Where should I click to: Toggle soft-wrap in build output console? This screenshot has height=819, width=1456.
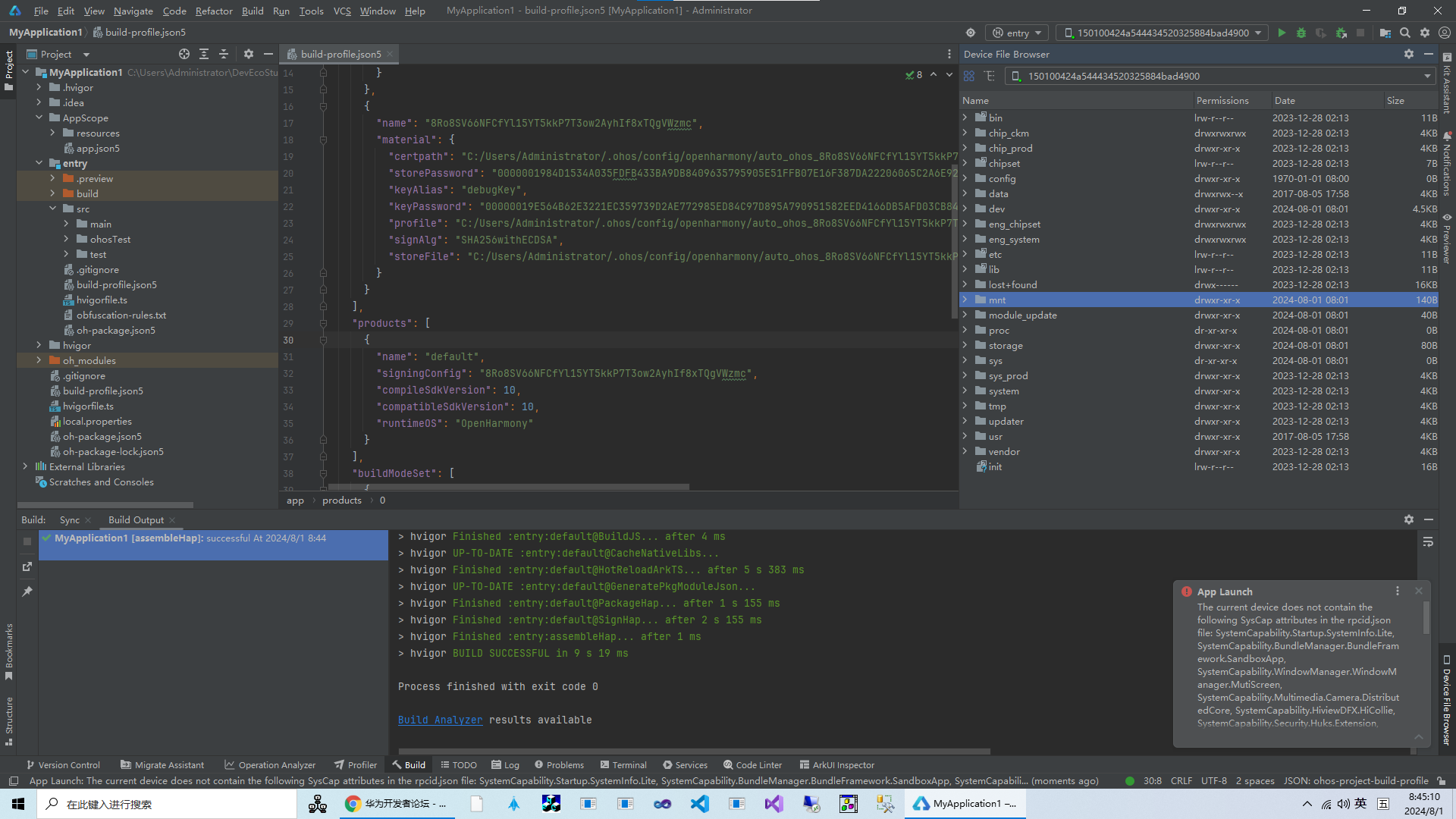(1428, 542)
